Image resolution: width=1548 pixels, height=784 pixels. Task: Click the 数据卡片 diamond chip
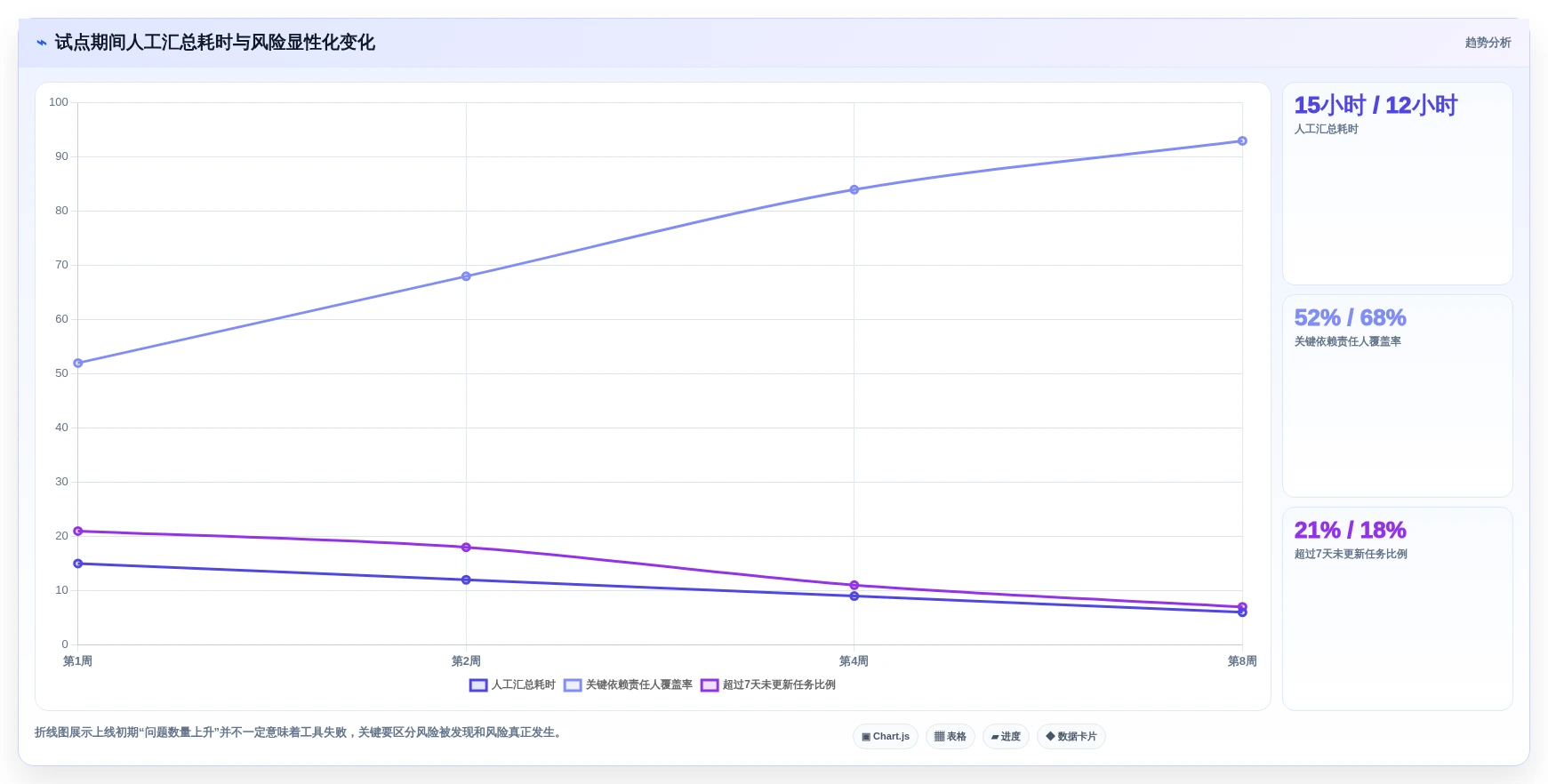(1071, 737)
